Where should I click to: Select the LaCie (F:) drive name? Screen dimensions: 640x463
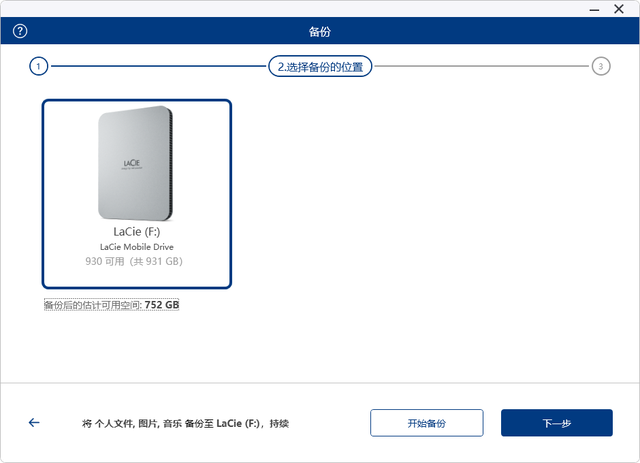[136, 232]
